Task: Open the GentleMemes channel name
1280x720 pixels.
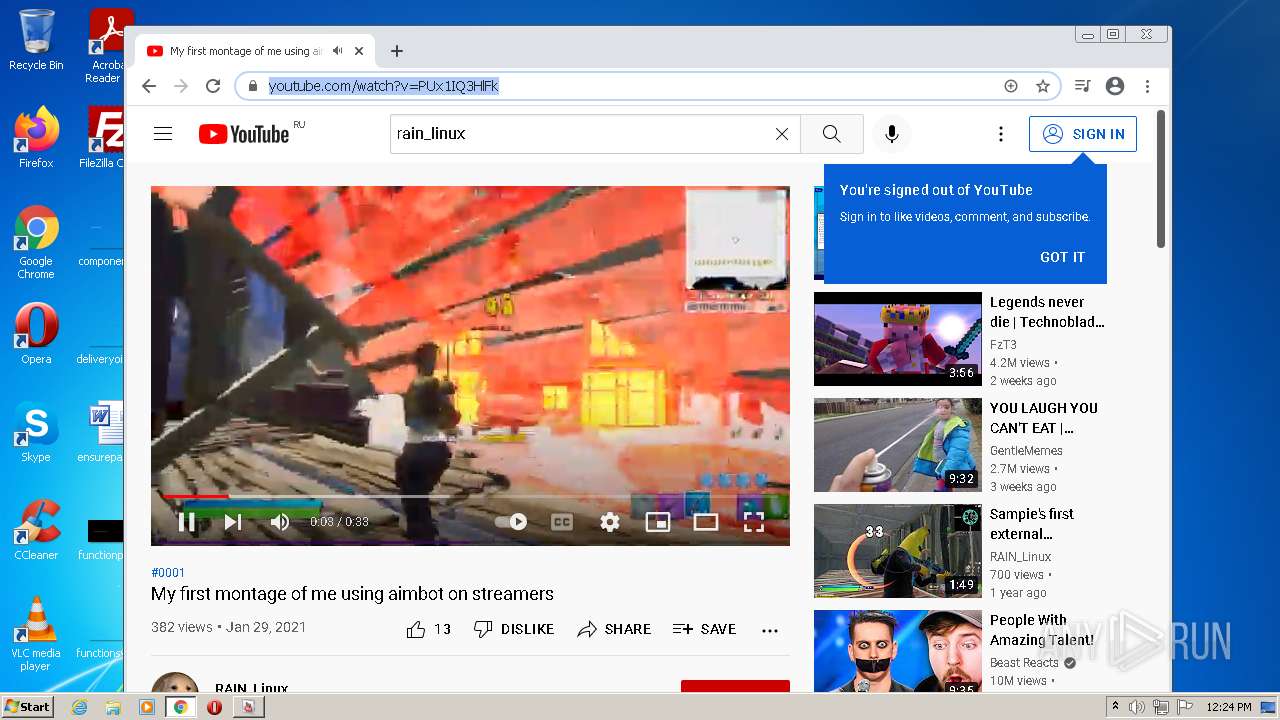Action: click(x=1026, y=450)
